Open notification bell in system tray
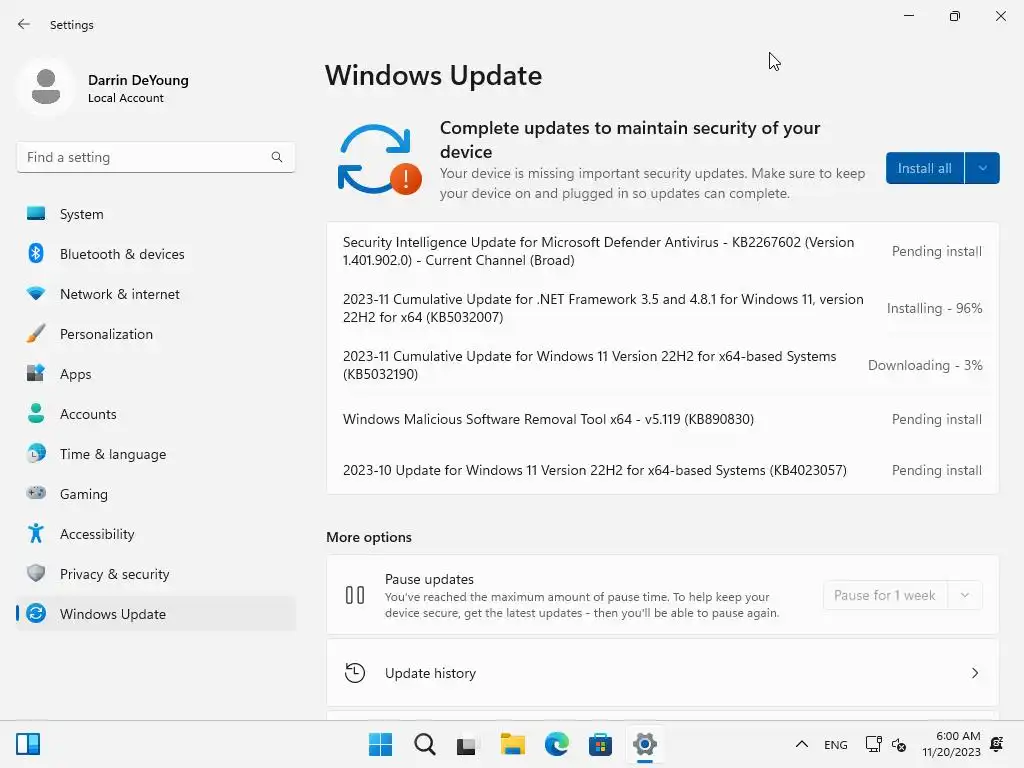The width and height of the screenshot is (1024, 768). [997, 744]
